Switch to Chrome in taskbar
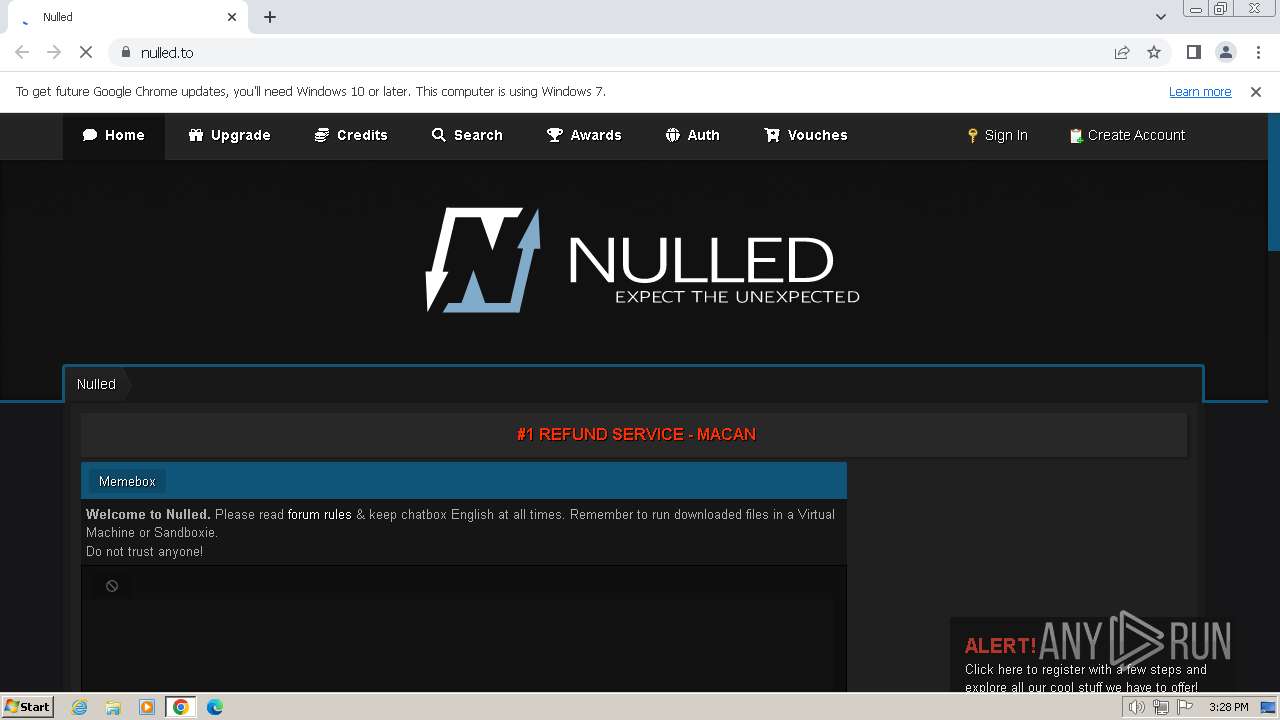 pos(181,707)
